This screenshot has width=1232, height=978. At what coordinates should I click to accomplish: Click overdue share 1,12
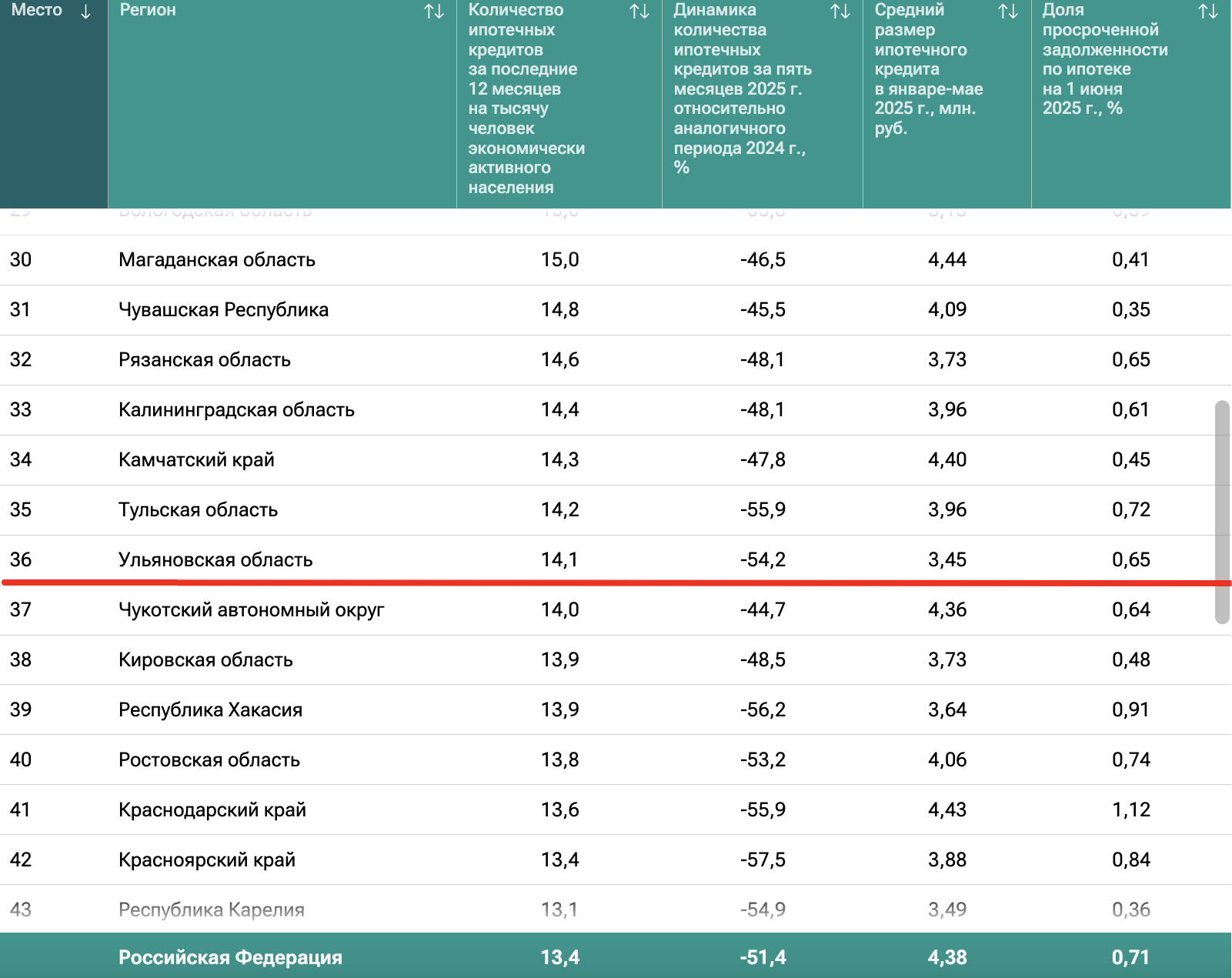pyautogui.click(x=1131, y=810)
